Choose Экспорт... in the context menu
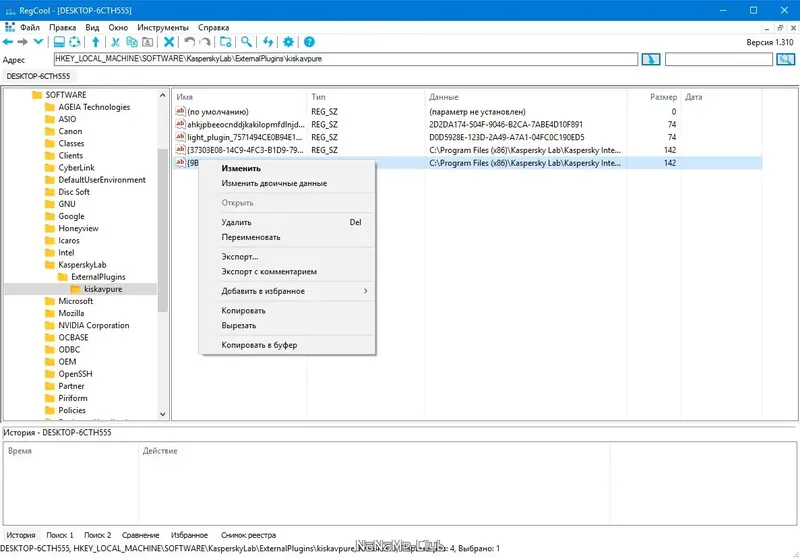 [x=286, y=257]
